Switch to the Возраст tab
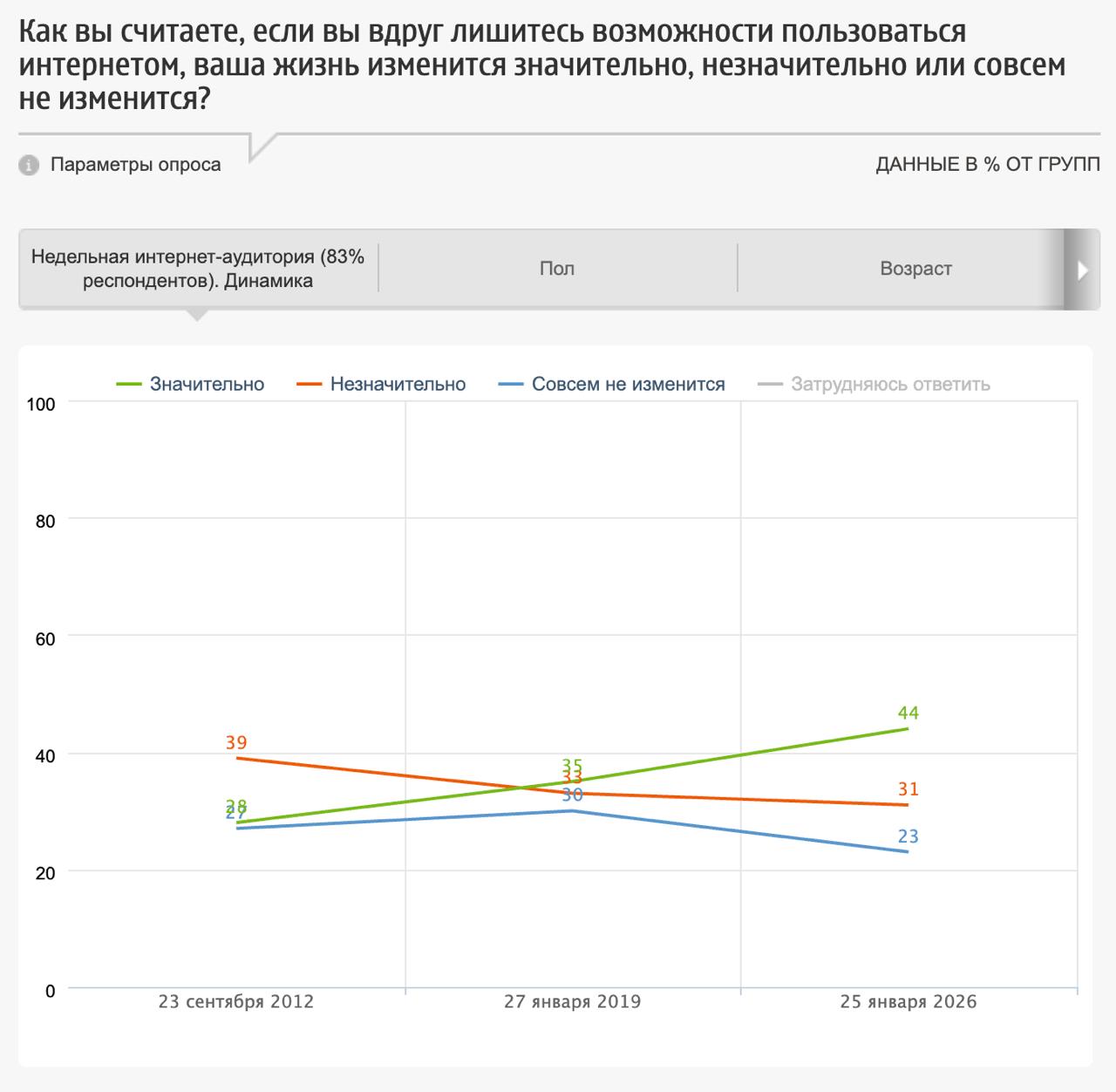The height and width of the screenshot is (1092, 1116). coord(915,269)
